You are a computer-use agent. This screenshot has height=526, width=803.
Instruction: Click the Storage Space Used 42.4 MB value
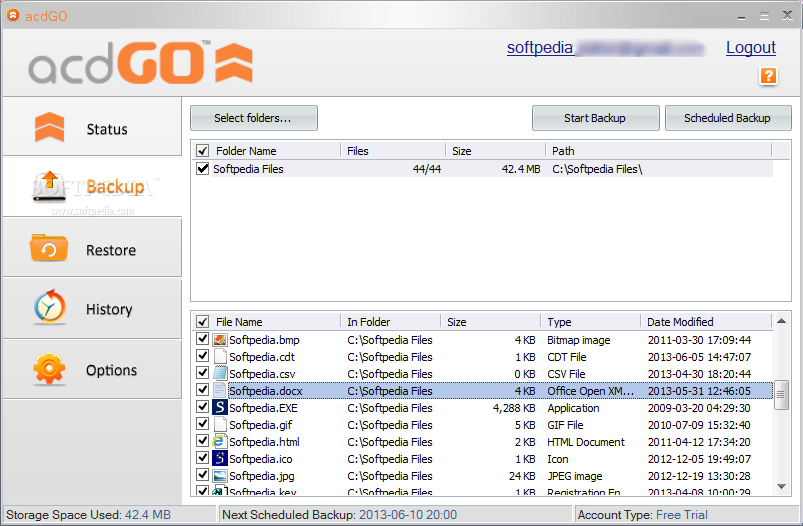pyautogui.click(x=148, y=515)
